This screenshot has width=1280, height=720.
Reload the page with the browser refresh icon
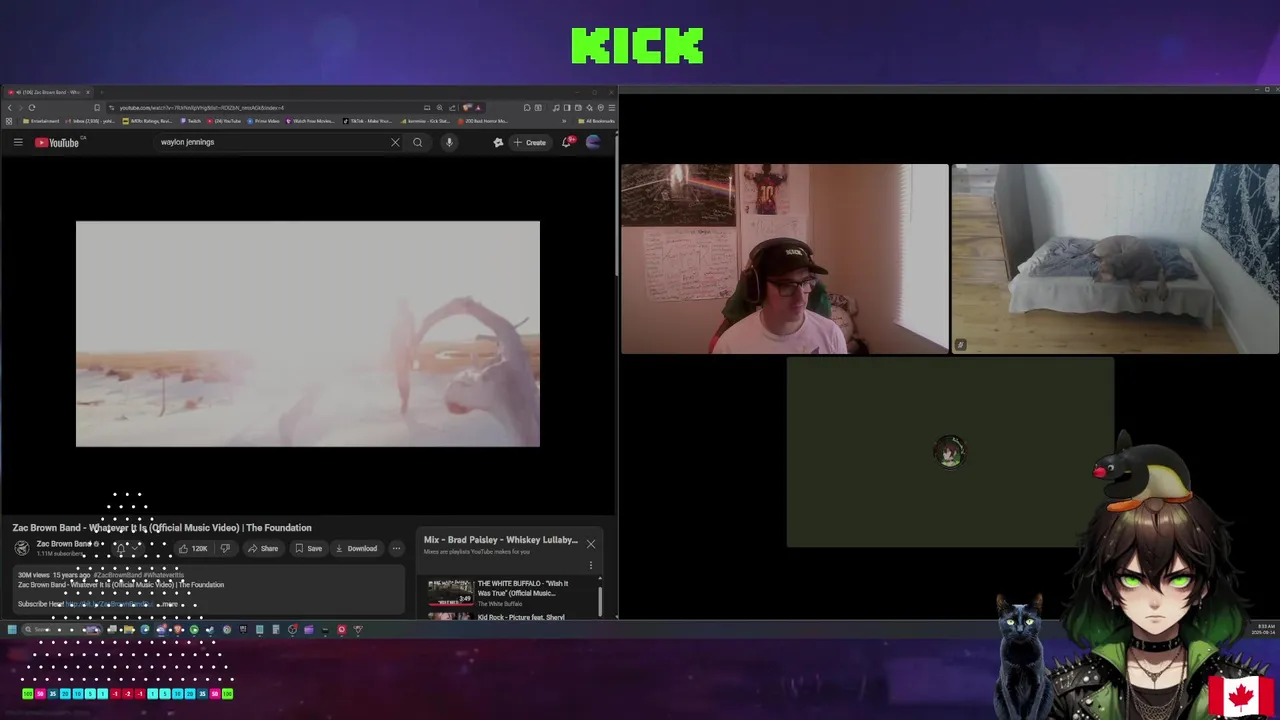[32, 107]
